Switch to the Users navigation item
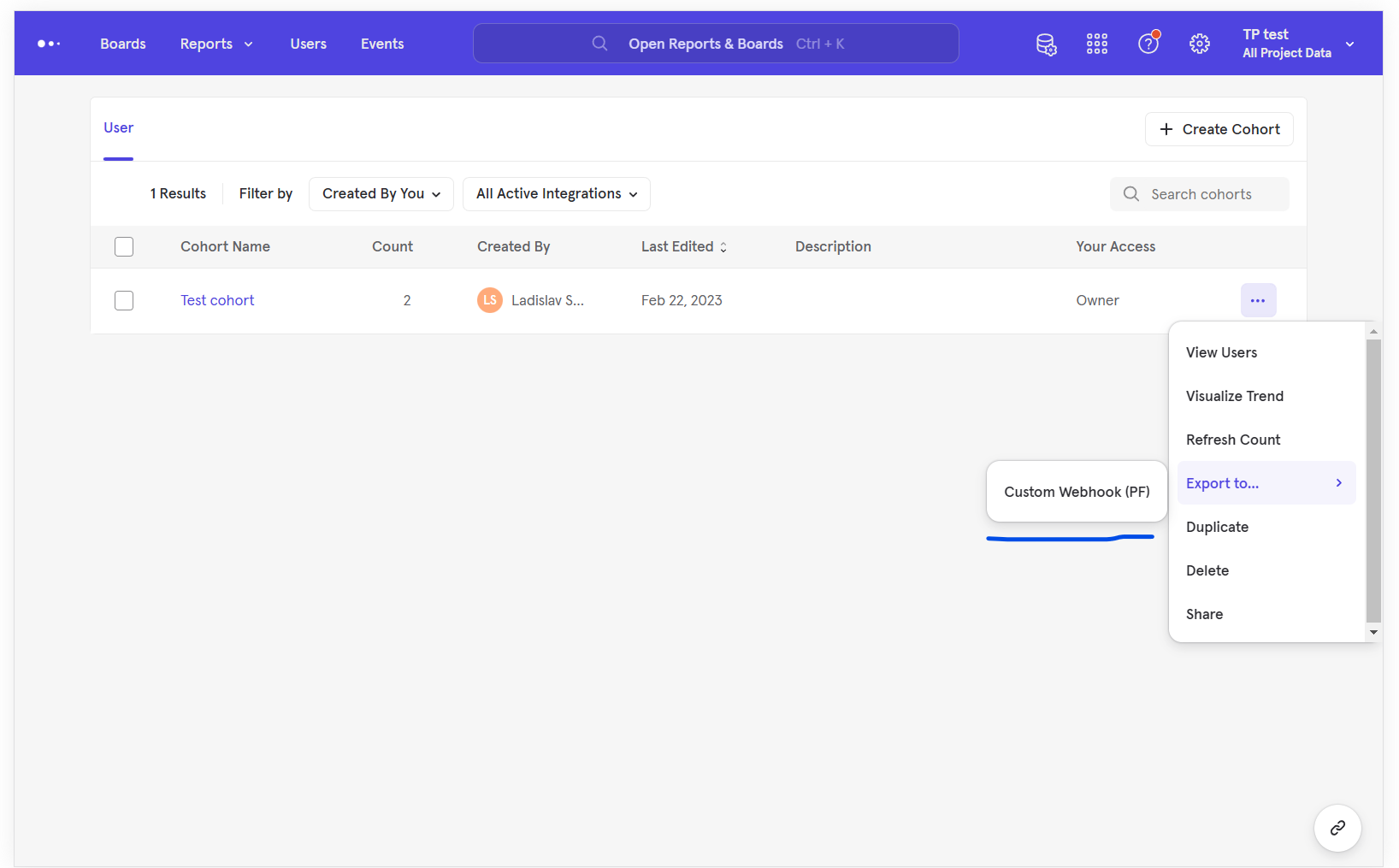Viewport: 1399px width, 868px height. 308,44
